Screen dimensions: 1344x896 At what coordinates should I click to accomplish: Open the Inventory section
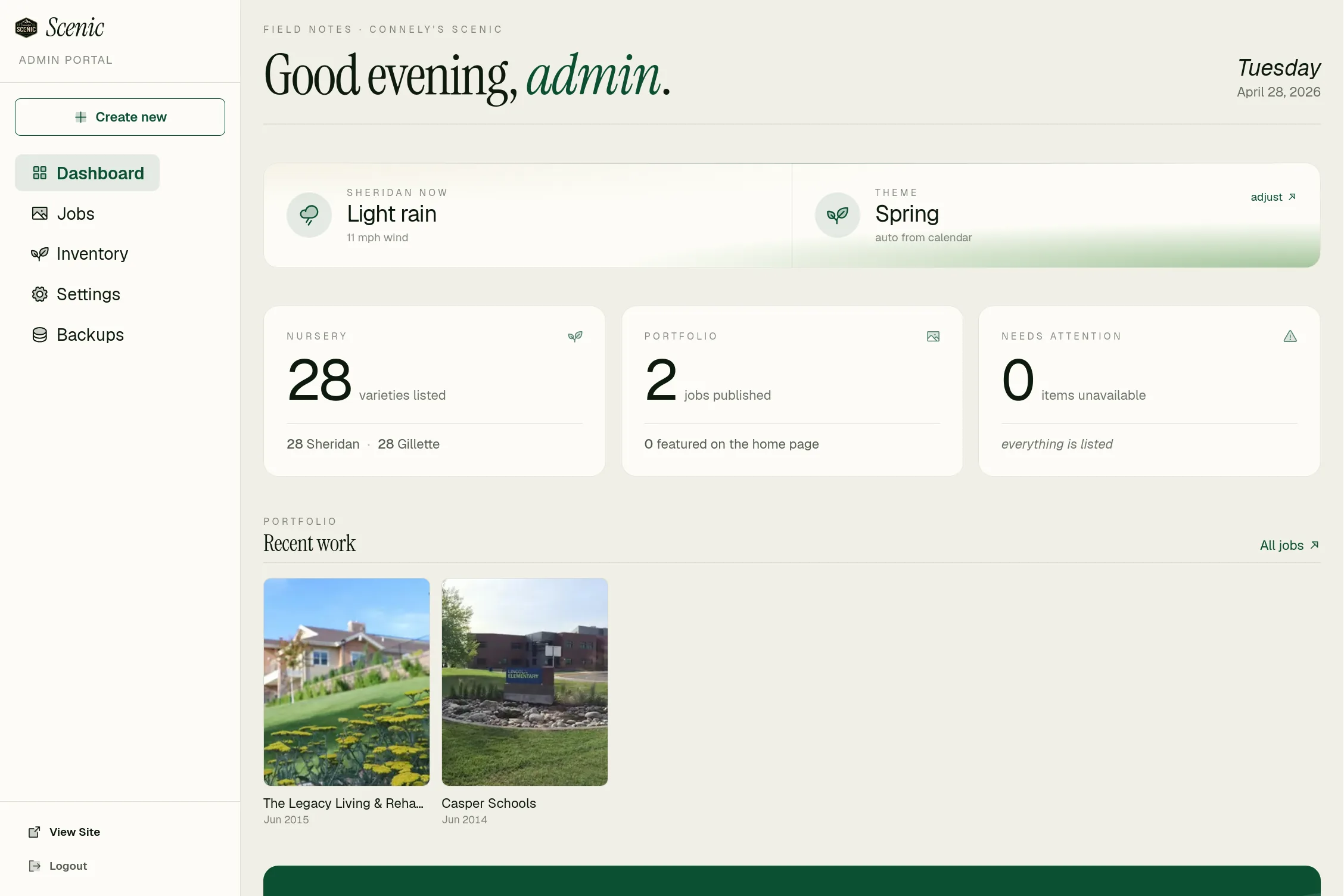79,254
